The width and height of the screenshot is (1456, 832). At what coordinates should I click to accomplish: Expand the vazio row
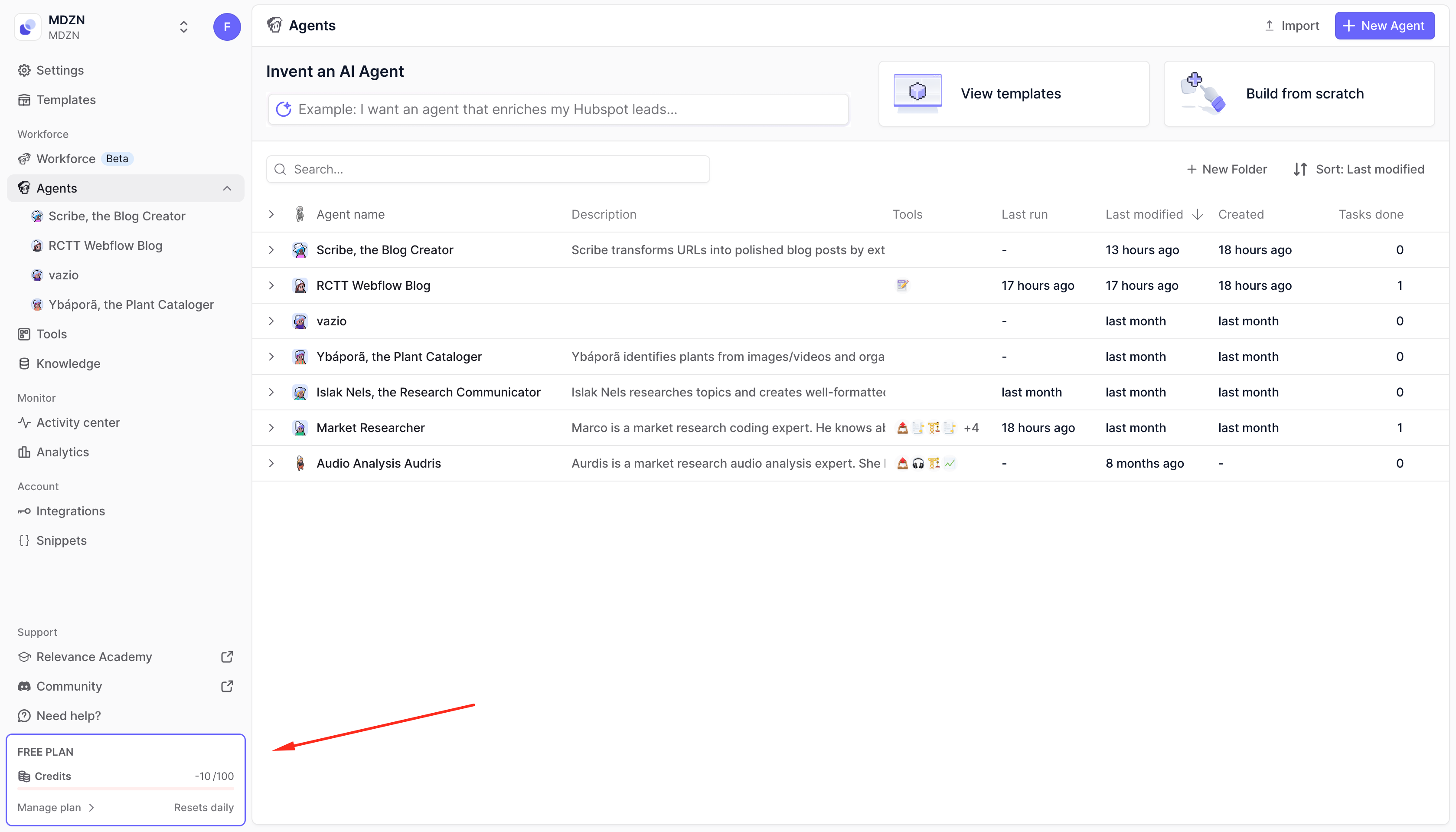[271, 321]
